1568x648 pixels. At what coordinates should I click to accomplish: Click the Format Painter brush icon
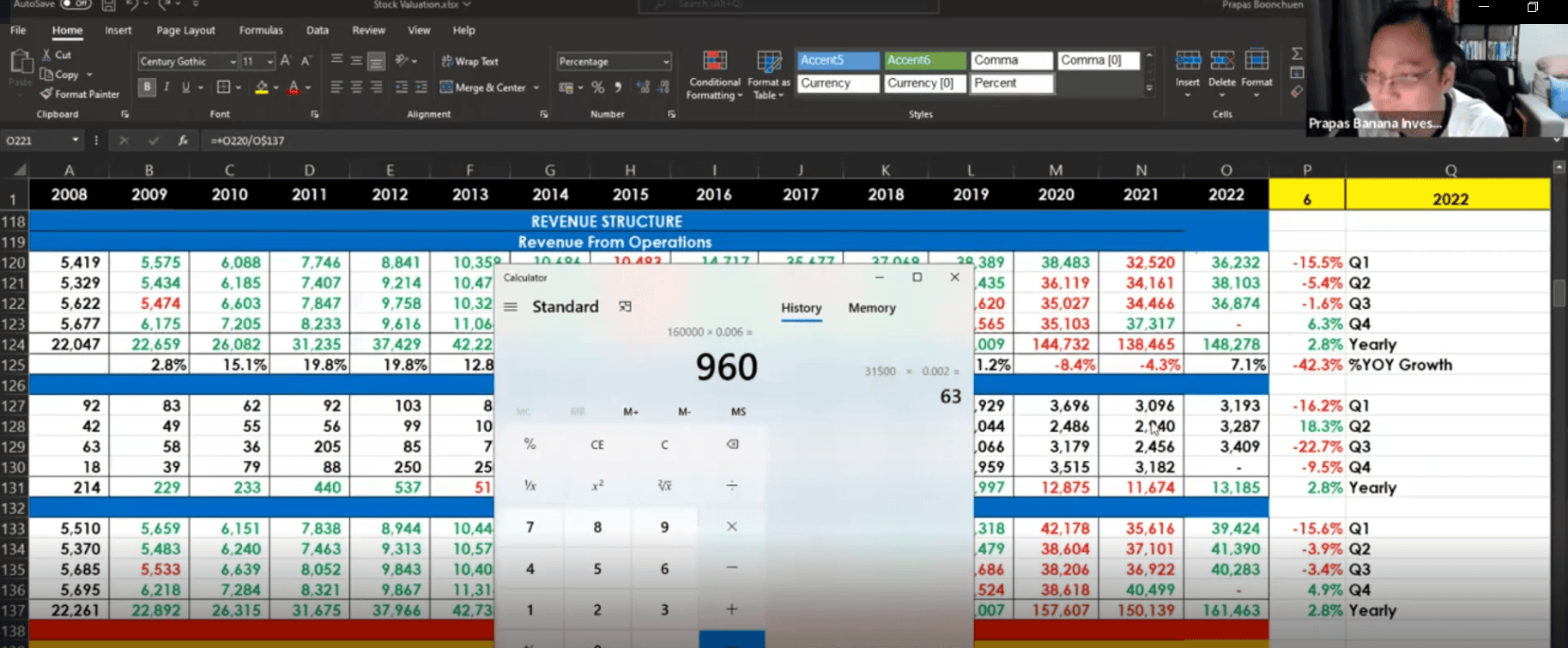[46, 94]
